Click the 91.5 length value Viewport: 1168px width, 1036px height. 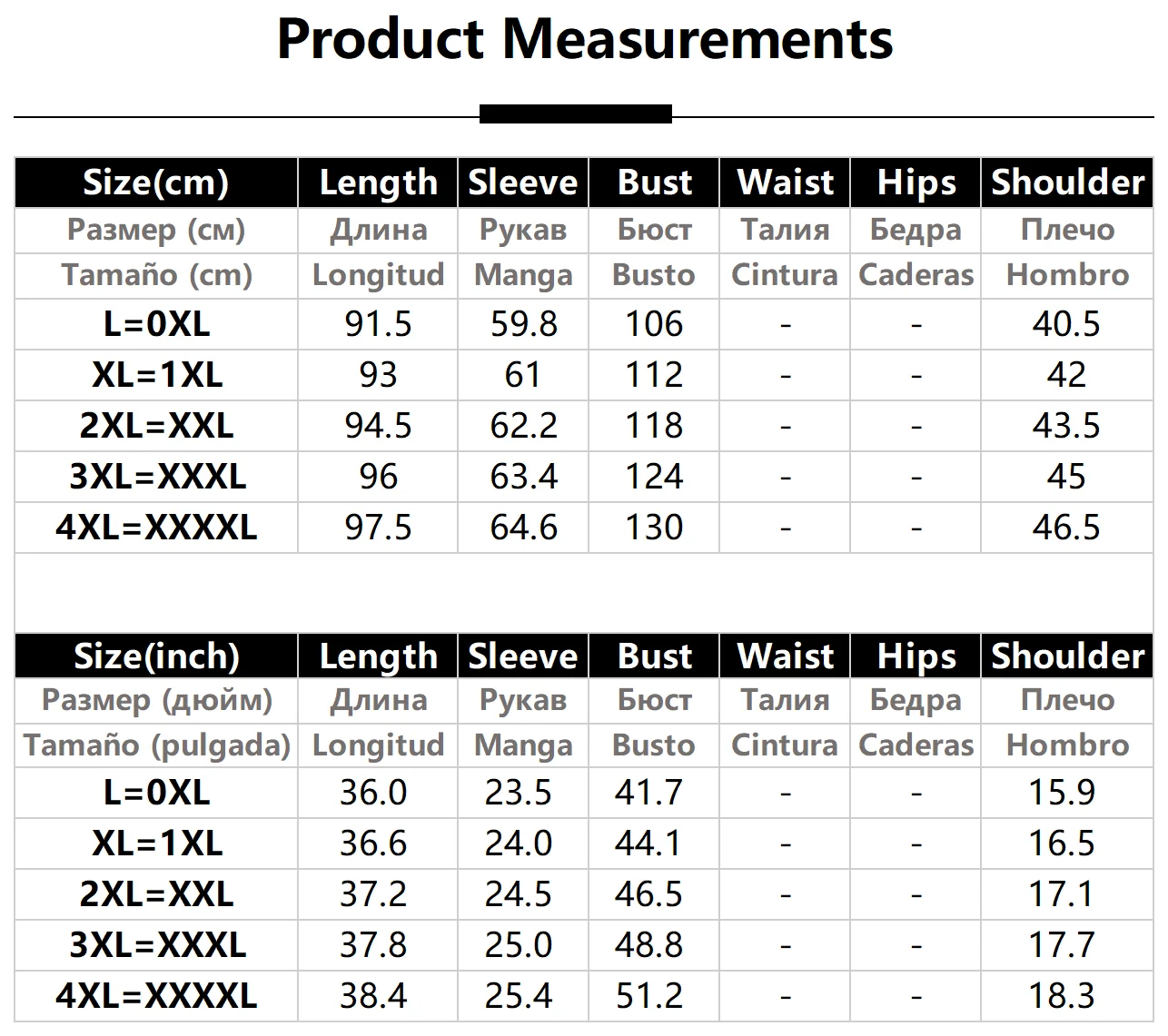coord(378,324)
